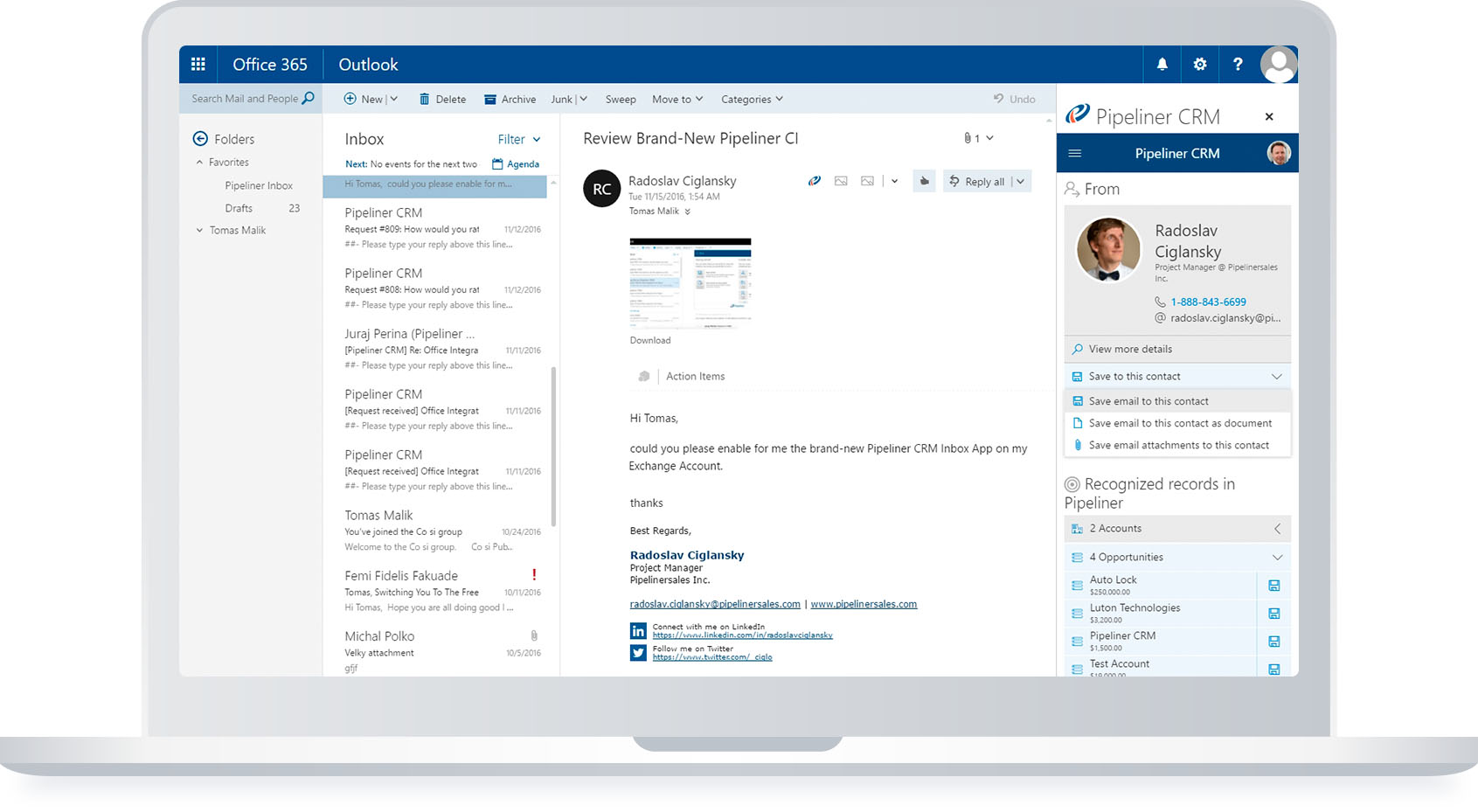
Task: Open the Juraj Perina email in the list
Action: [442, 349]
